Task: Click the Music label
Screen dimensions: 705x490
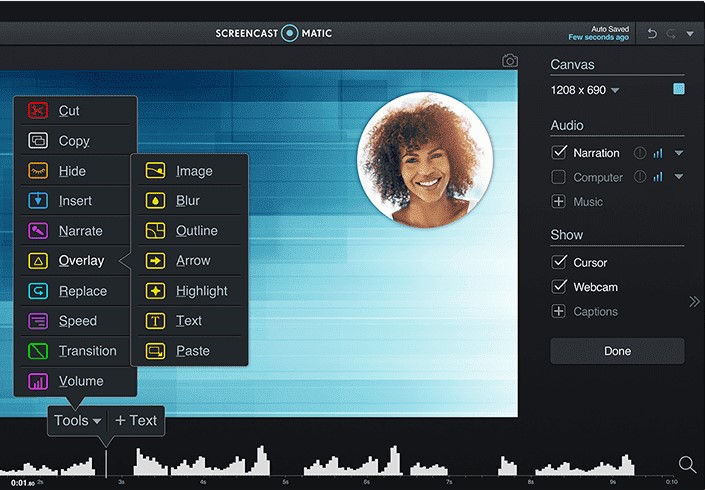Action: [588, 202]
